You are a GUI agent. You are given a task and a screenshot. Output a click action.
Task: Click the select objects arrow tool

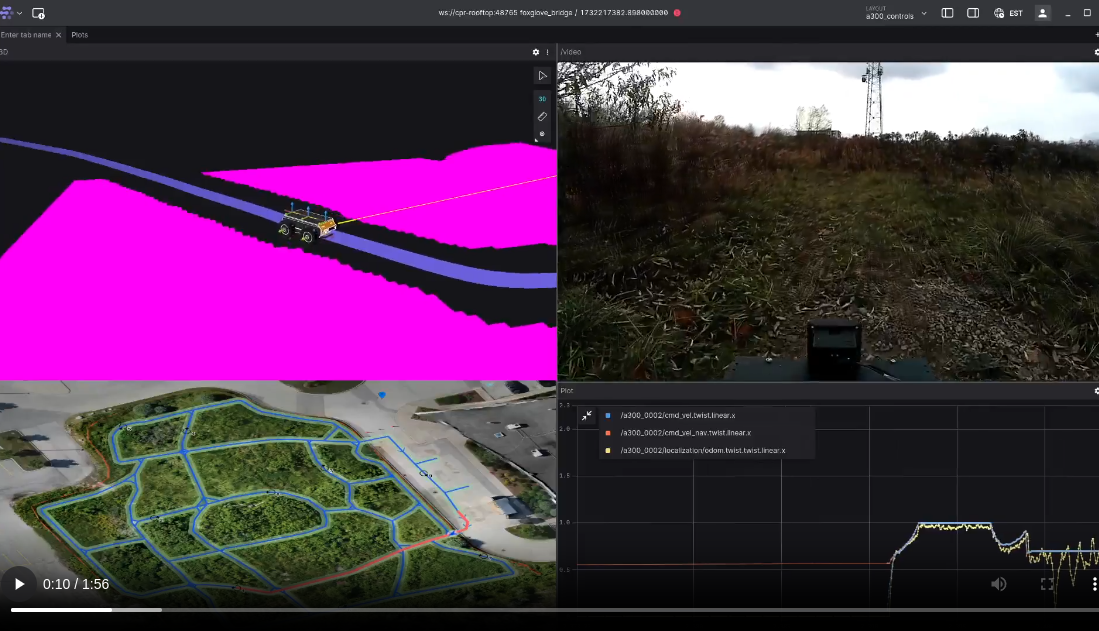(x=542, y=76)
